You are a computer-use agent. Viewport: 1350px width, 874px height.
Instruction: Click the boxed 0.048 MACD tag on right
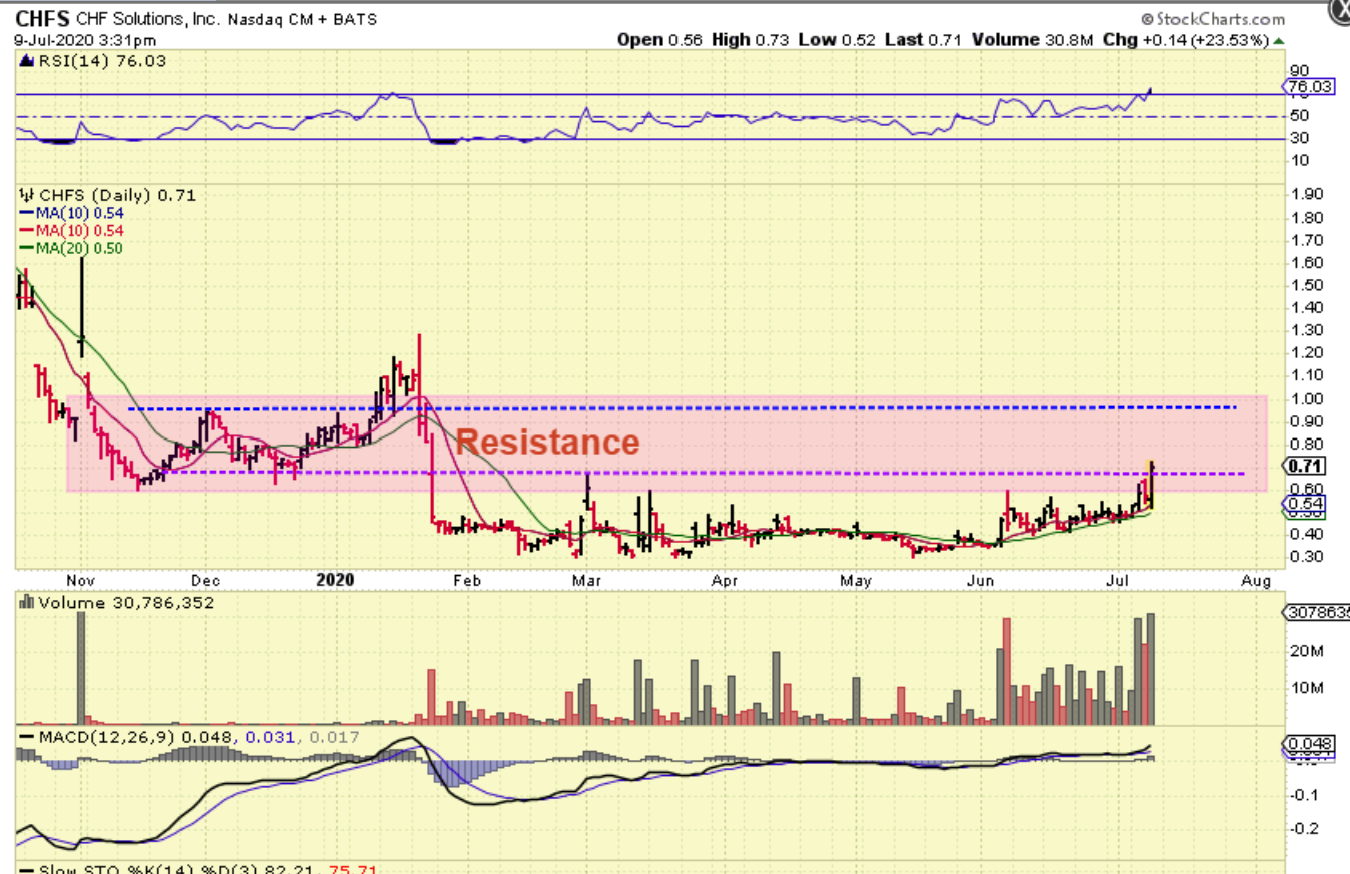(1308, 745)
